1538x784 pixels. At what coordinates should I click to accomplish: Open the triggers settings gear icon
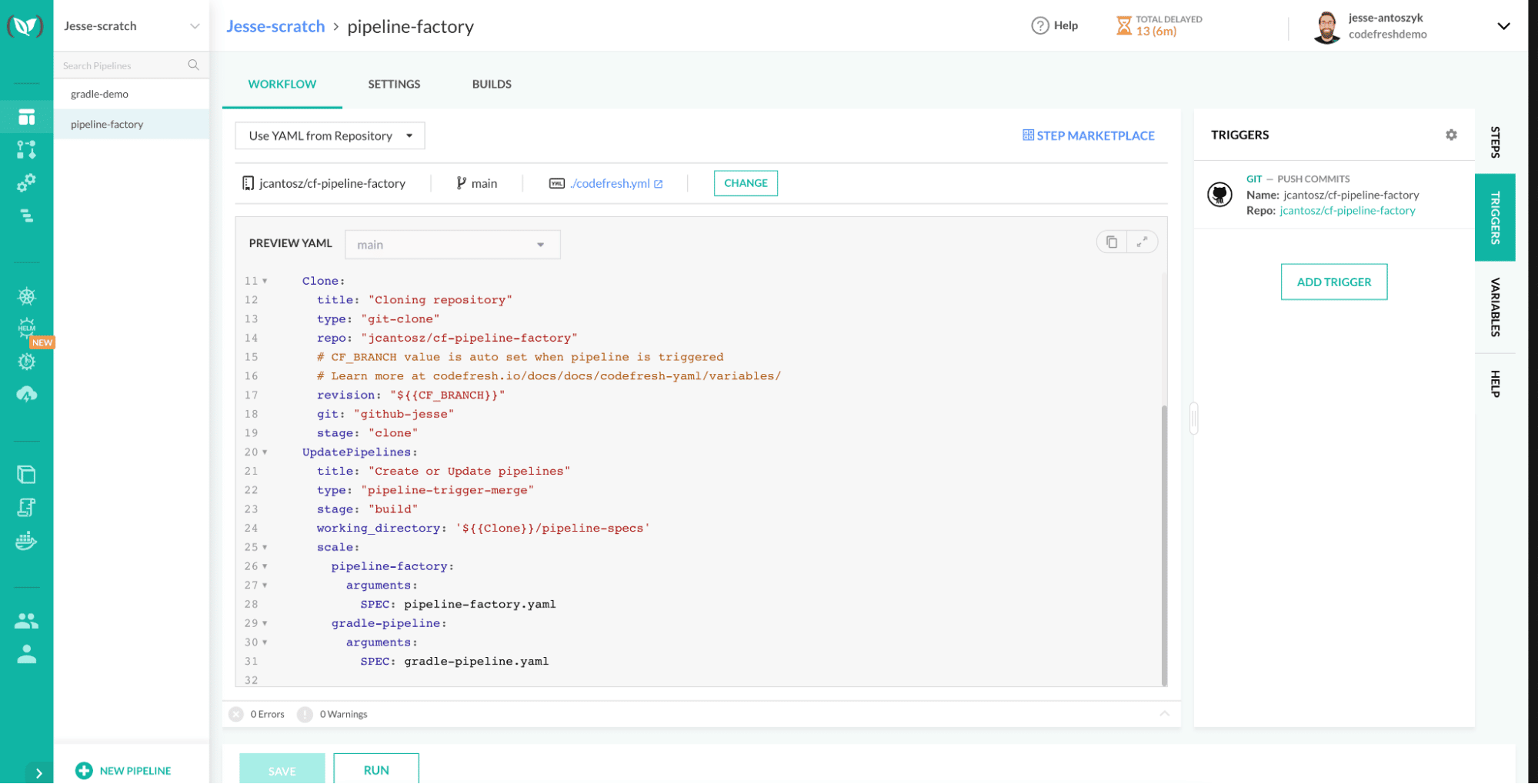click(1450, 135)
